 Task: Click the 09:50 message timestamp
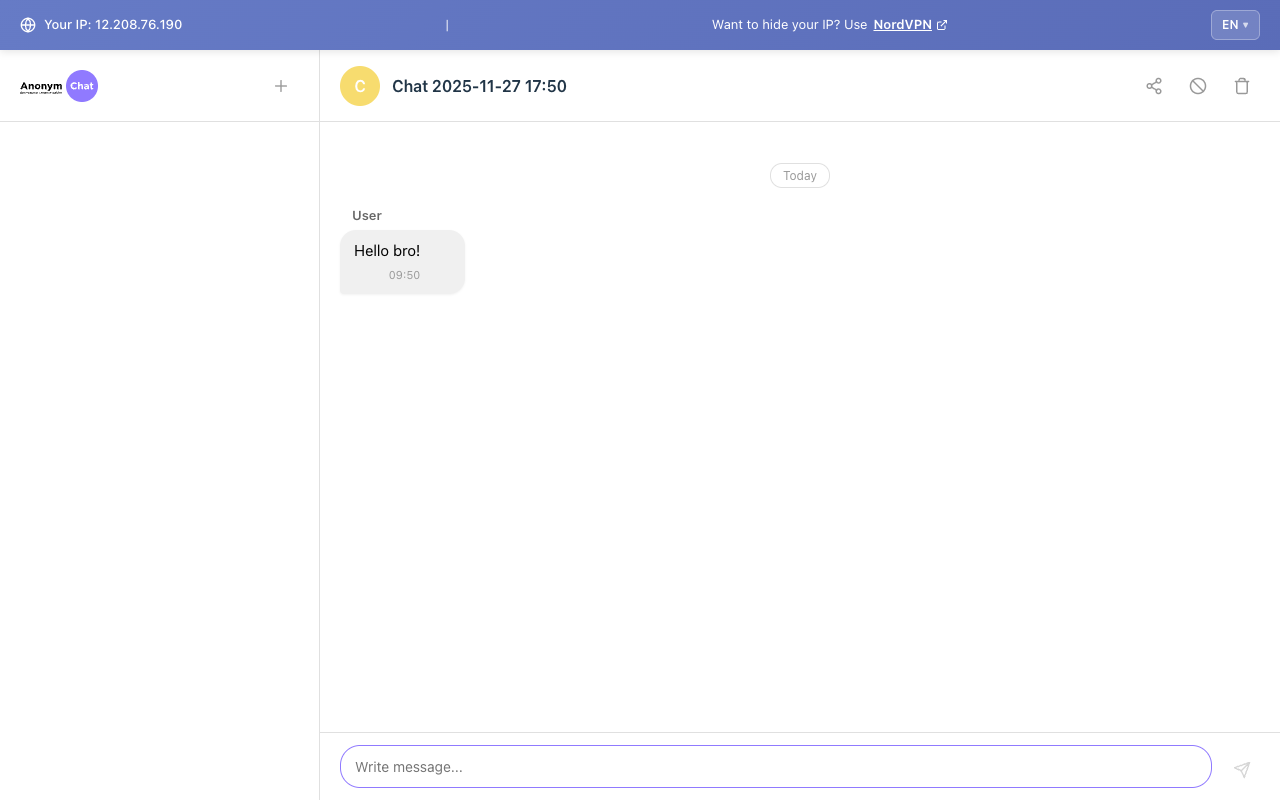click(404, 274)
